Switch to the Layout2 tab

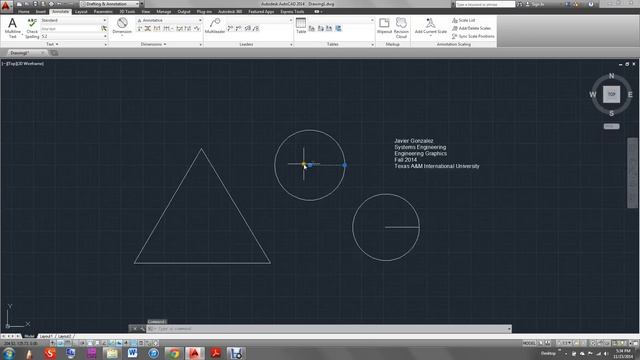tap(64, 336)
